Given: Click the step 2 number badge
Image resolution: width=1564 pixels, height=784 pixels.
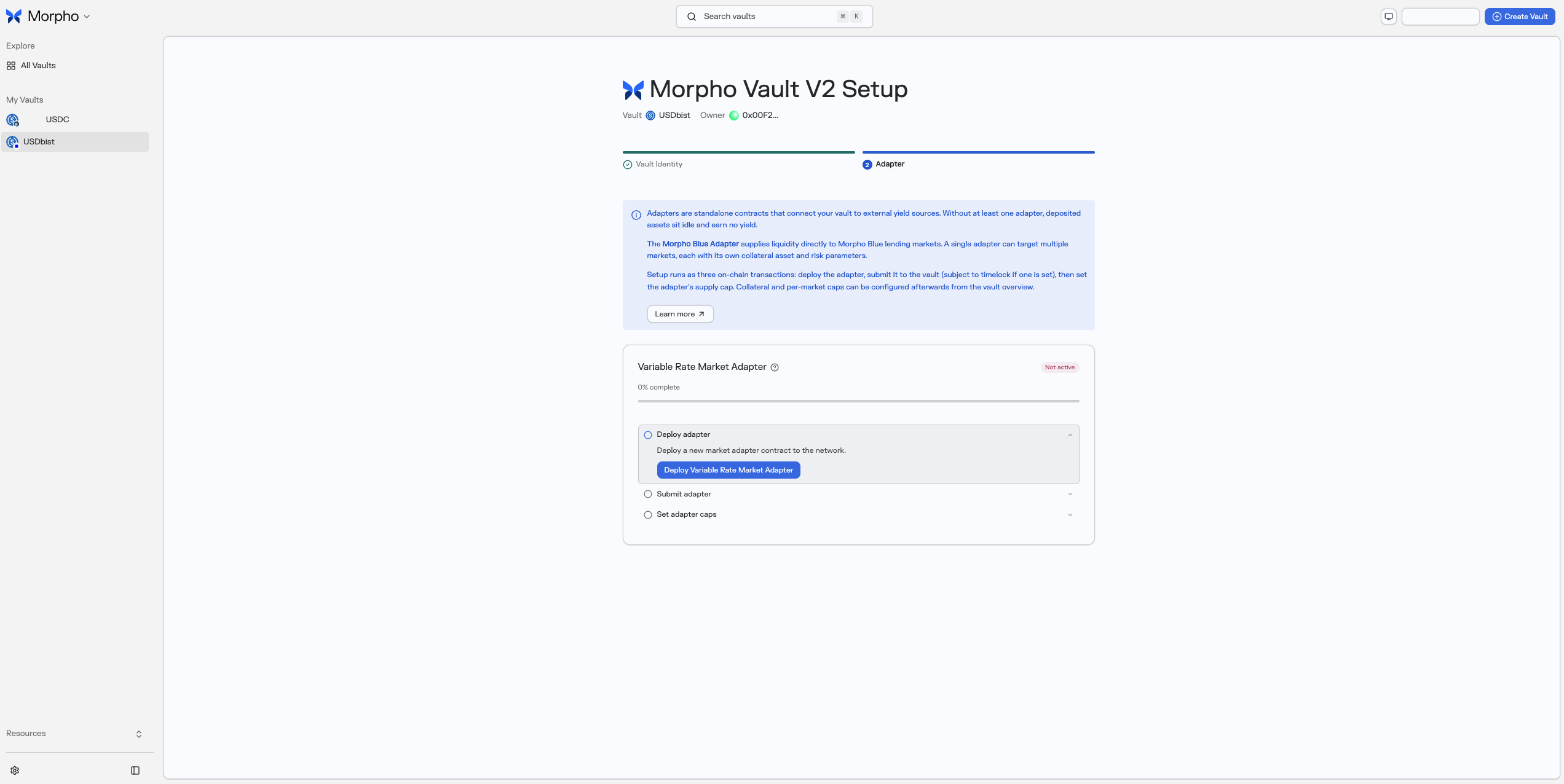Looking at the screenshot, I should [867, 165].
